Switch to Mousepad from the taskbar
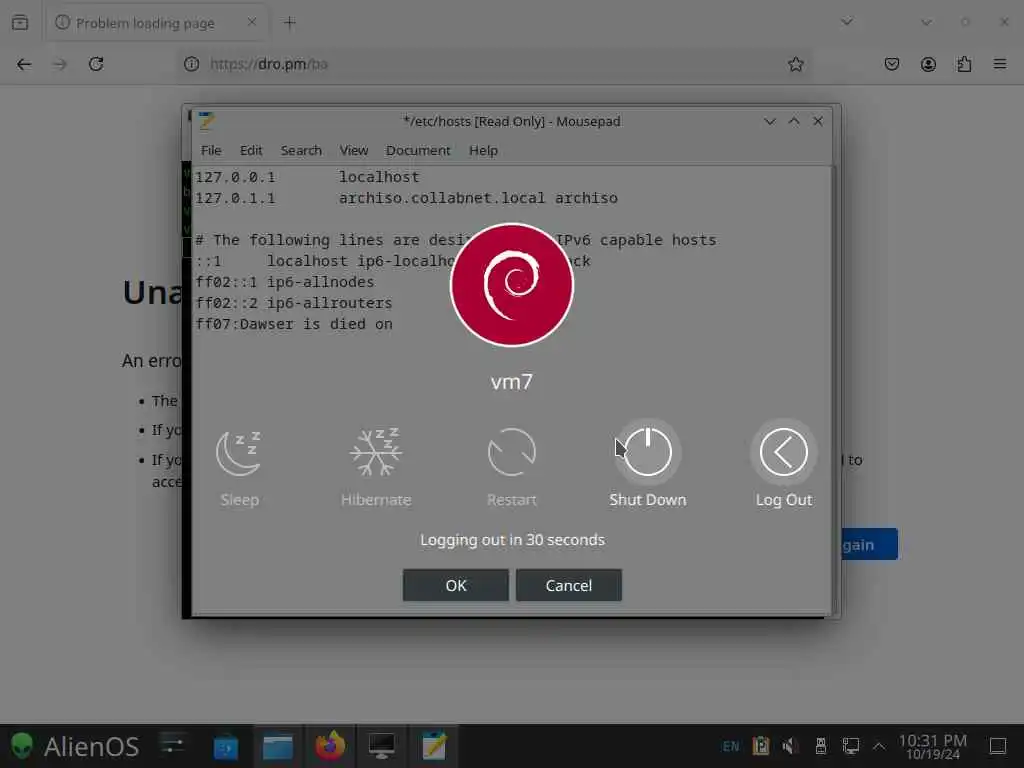Viewport: 1024px width, 768px height. pos(434,746)
